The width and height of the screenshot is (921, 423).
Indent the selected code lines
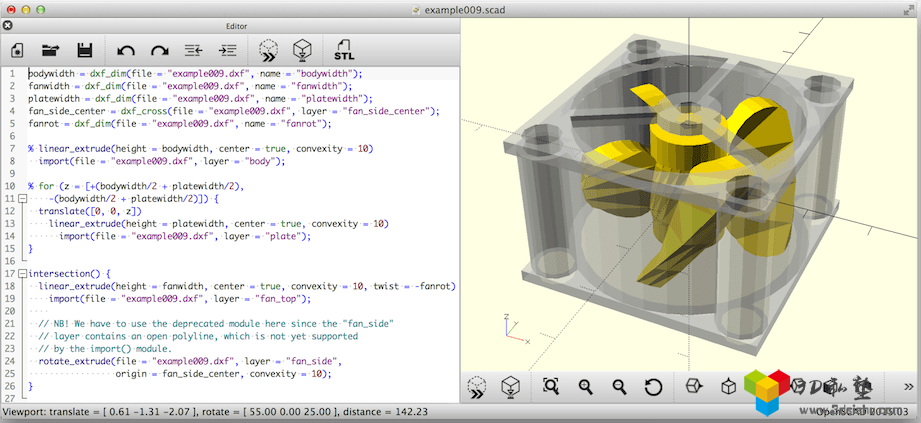[x=227, y=51]
